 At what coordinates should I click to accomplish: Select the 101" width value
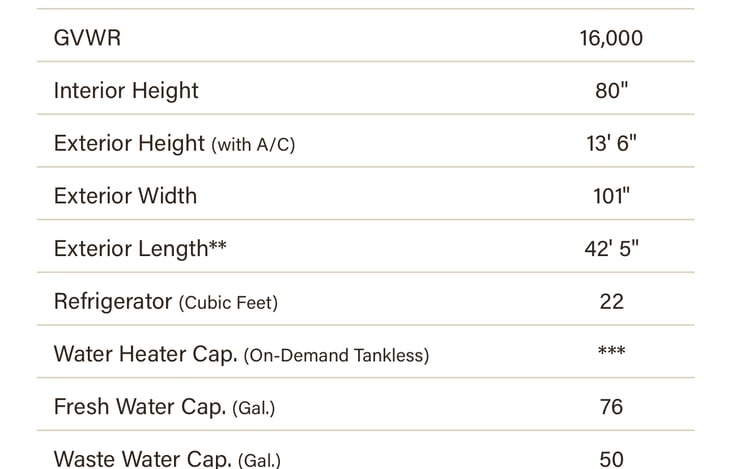coord(611,196)
